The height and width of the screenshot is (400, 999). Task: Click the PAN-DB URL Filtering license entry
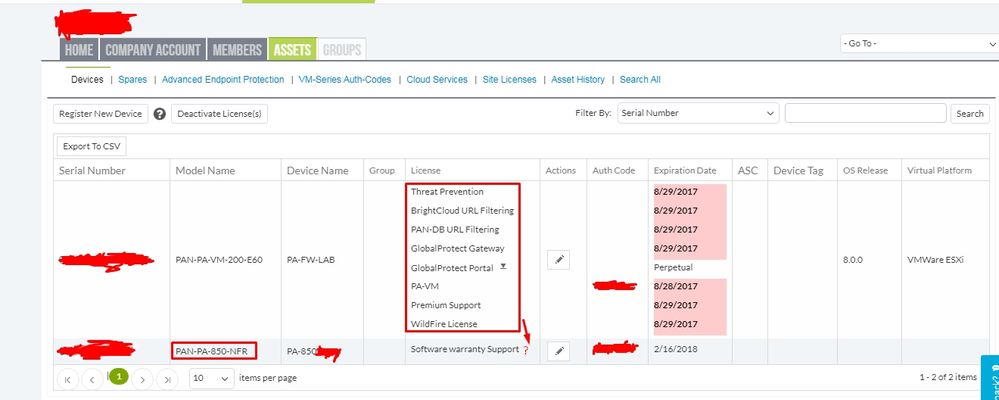pos(455,229)
